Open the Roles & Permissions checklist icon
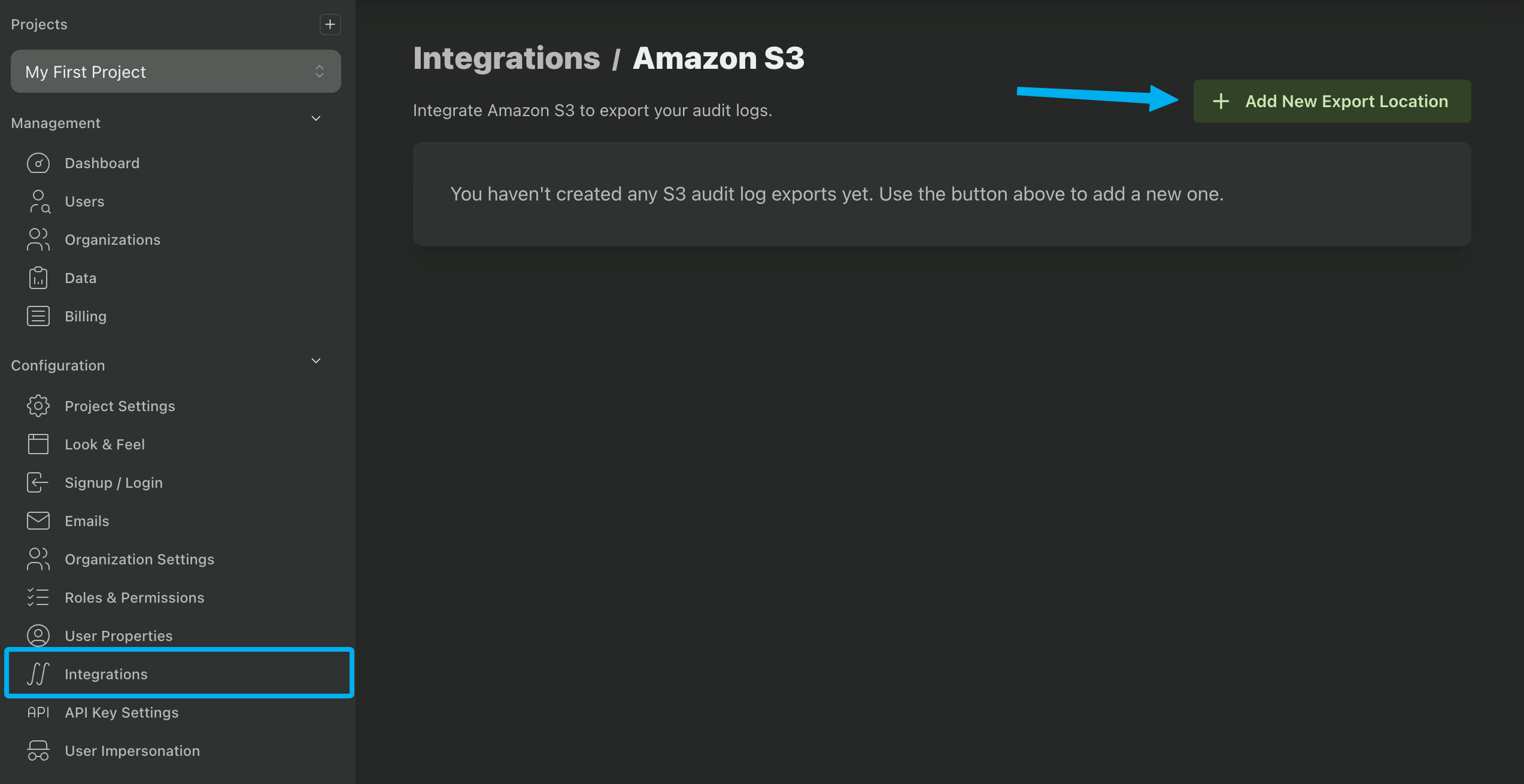Screen dimensions: 1524x784 [38, 597]
